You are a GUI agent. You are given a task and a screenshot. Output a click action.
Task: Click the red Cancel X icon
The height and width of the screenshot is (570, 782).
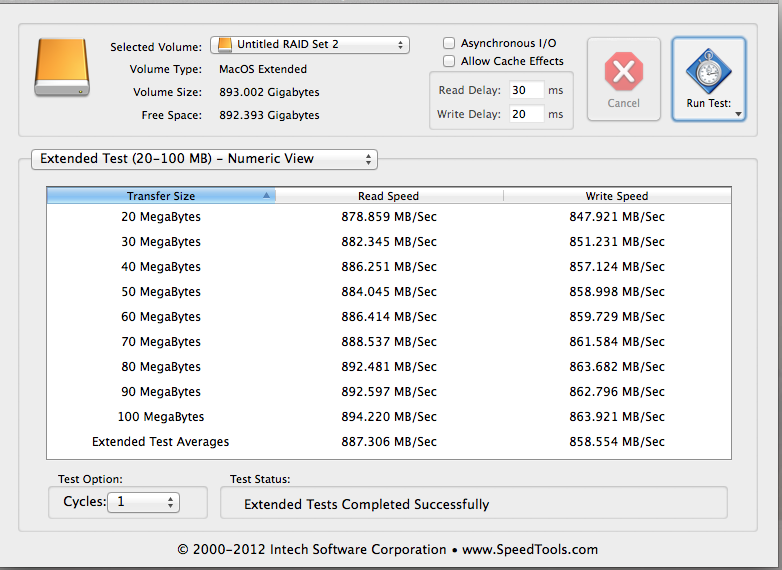click(623, 72)
